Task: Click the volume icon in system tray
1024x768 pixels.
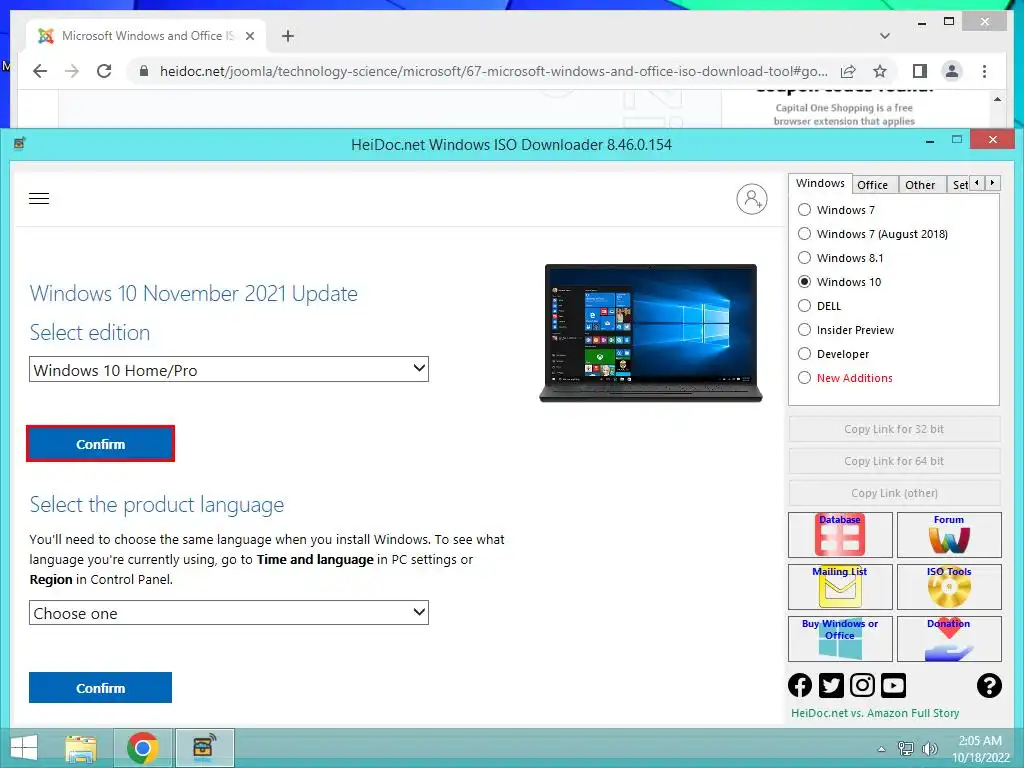Action: [x=930, y=749]
